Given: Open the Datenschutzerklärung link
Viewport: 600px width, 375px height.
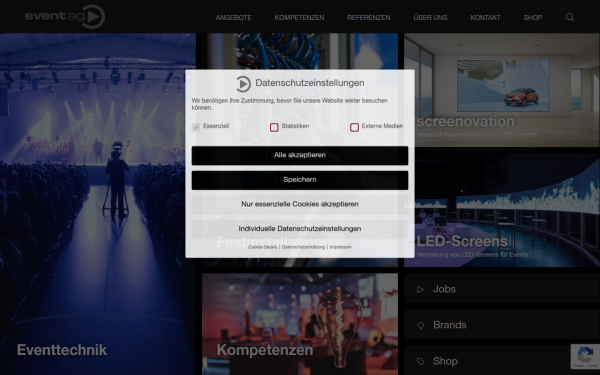Looking at the screenshot, I should (303, 247).
